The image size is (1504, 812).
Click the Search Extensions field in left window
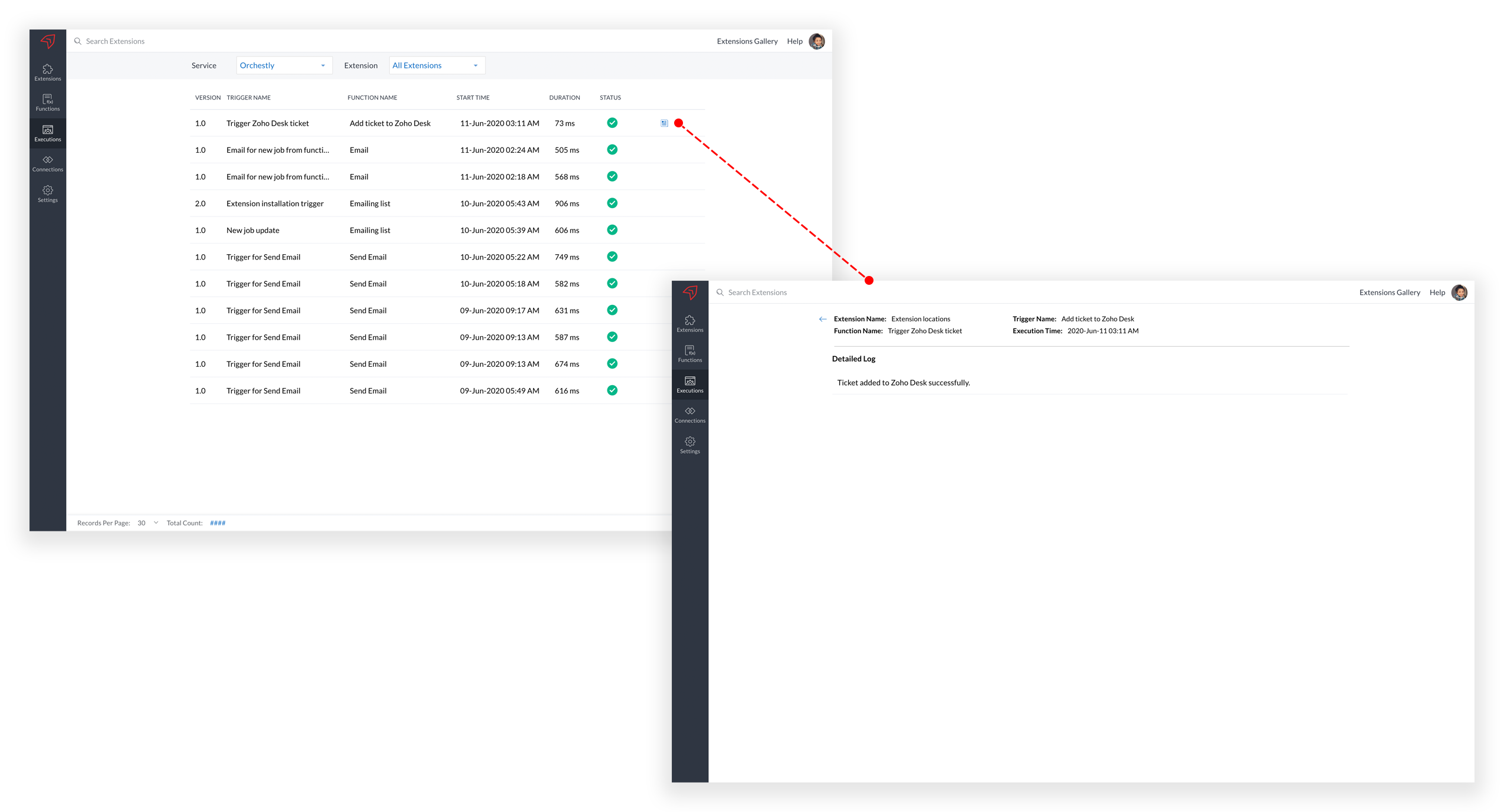[x=116, y=41]
